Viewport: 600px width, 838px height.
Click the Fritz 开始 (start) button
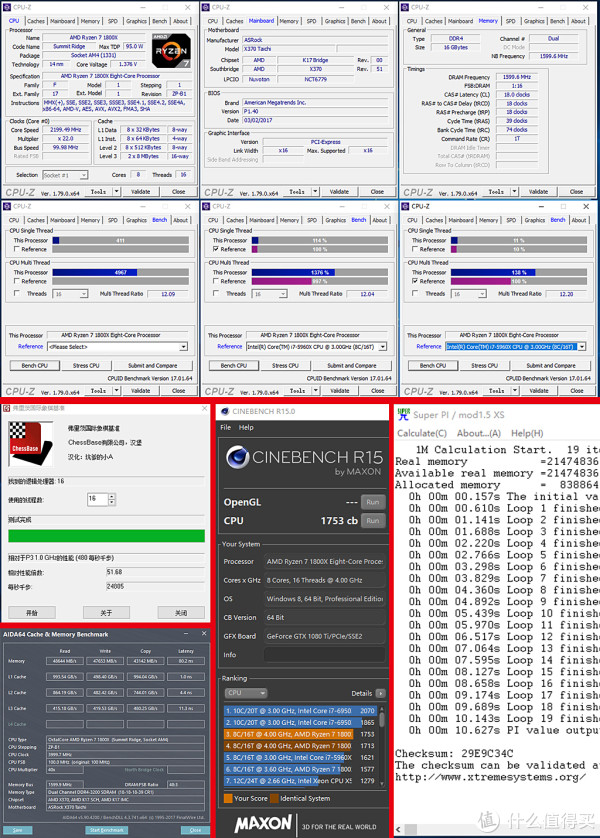point(32,612)
